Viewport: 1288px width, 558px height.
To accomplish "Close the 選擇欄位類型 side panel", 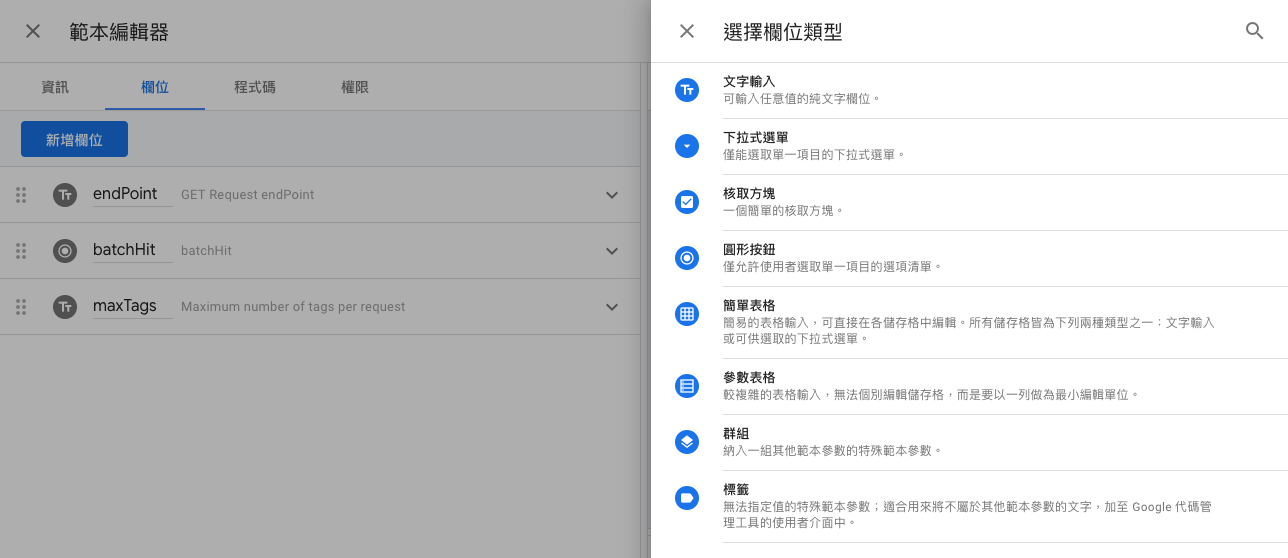I will click(687, 31).
